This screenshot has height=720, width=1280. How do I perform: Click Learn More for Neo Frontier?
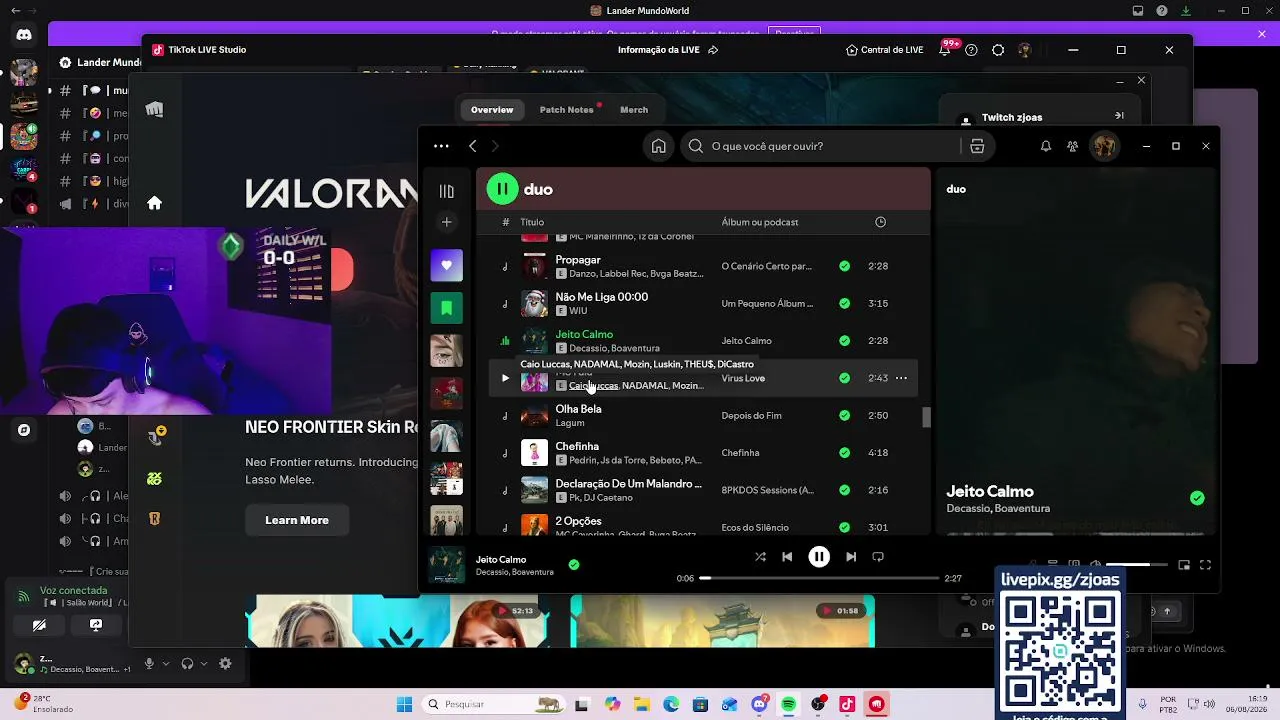point(297,520)
